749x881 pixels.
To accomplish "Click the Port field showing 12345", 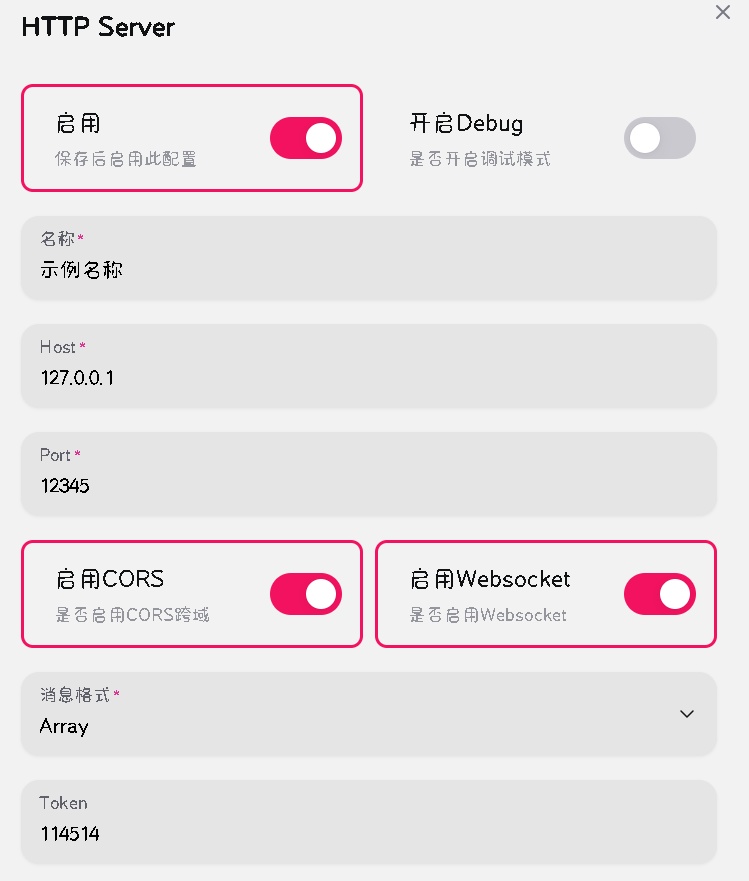I will tap(368, 485).
